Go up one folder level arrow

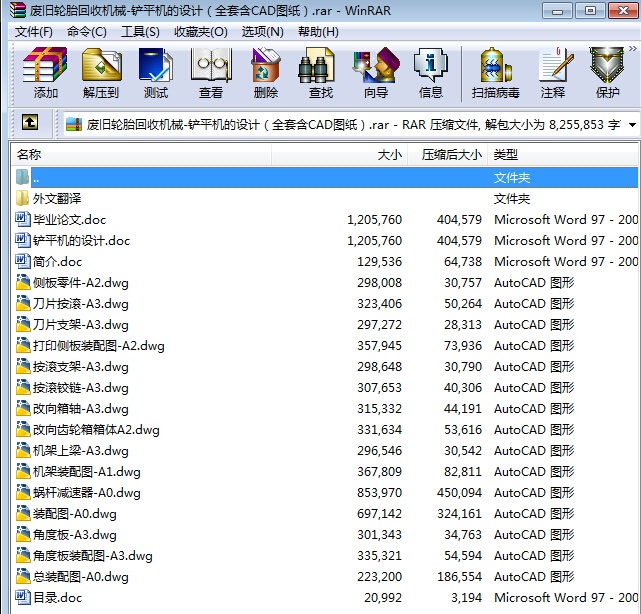[30, 122]
